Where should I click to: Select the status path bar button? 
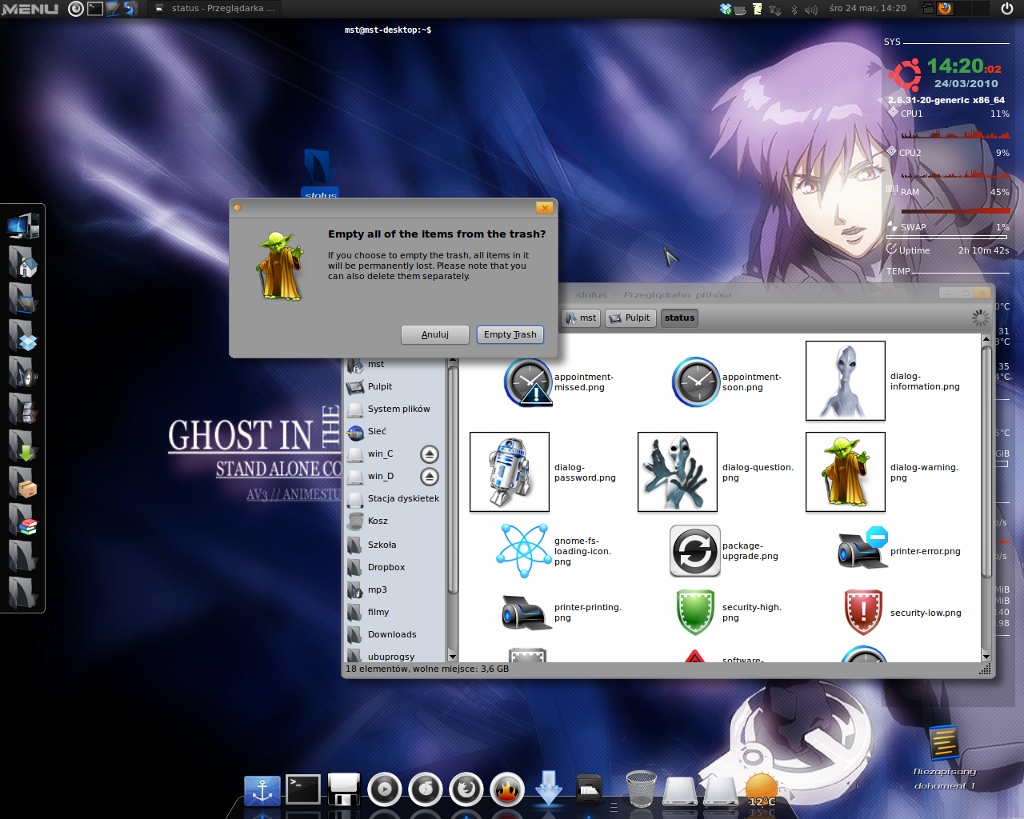(x=679, y=318)
